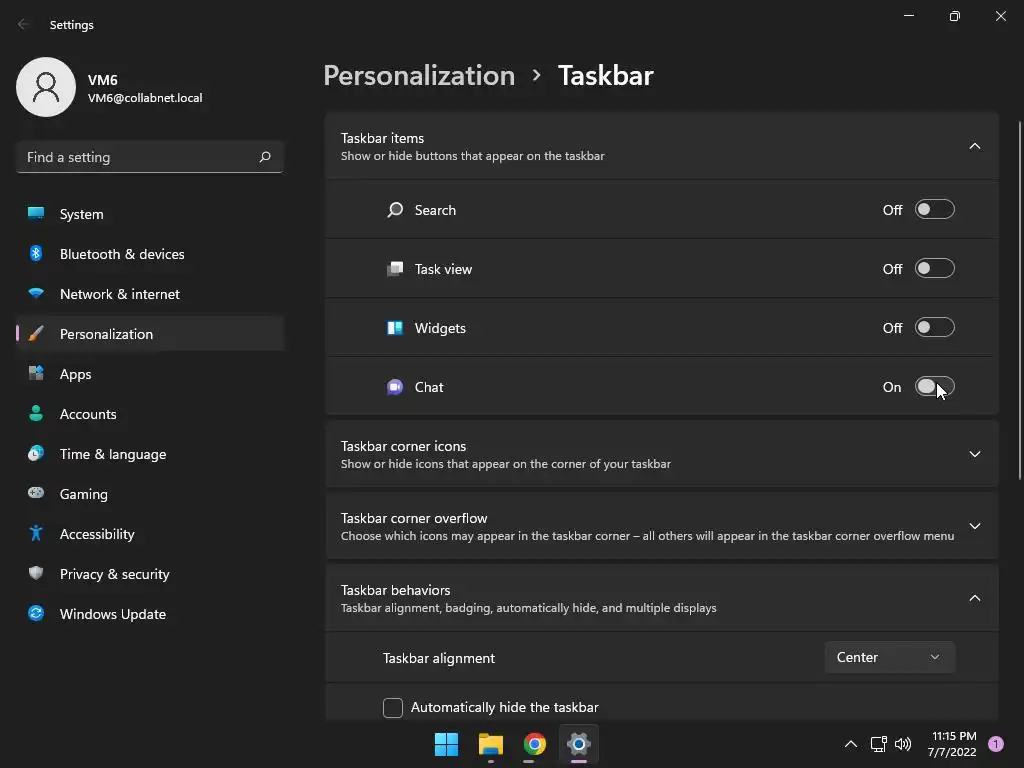1024x768 pixels.
Task: Click the volume speaker icon in system tray
Action: (903, 744)
